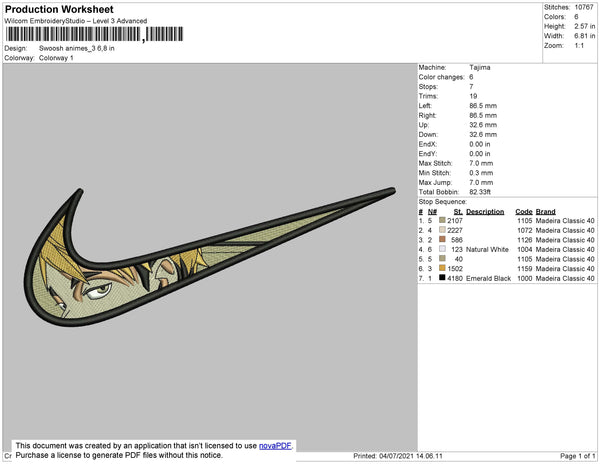Image resolution: width=600 pixels, height=464 pixels.
Task: Click the 'Page 1 of 1' footer
Action: pyautogui.click(x=577, y=456)
